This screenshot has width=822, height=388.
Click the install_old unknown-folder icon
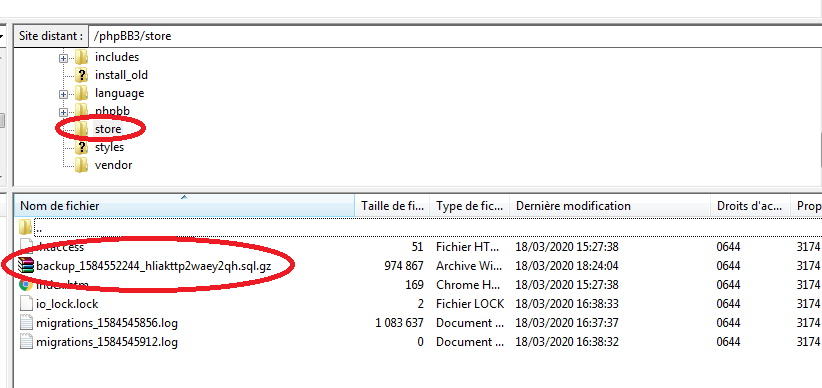(81, 75)
